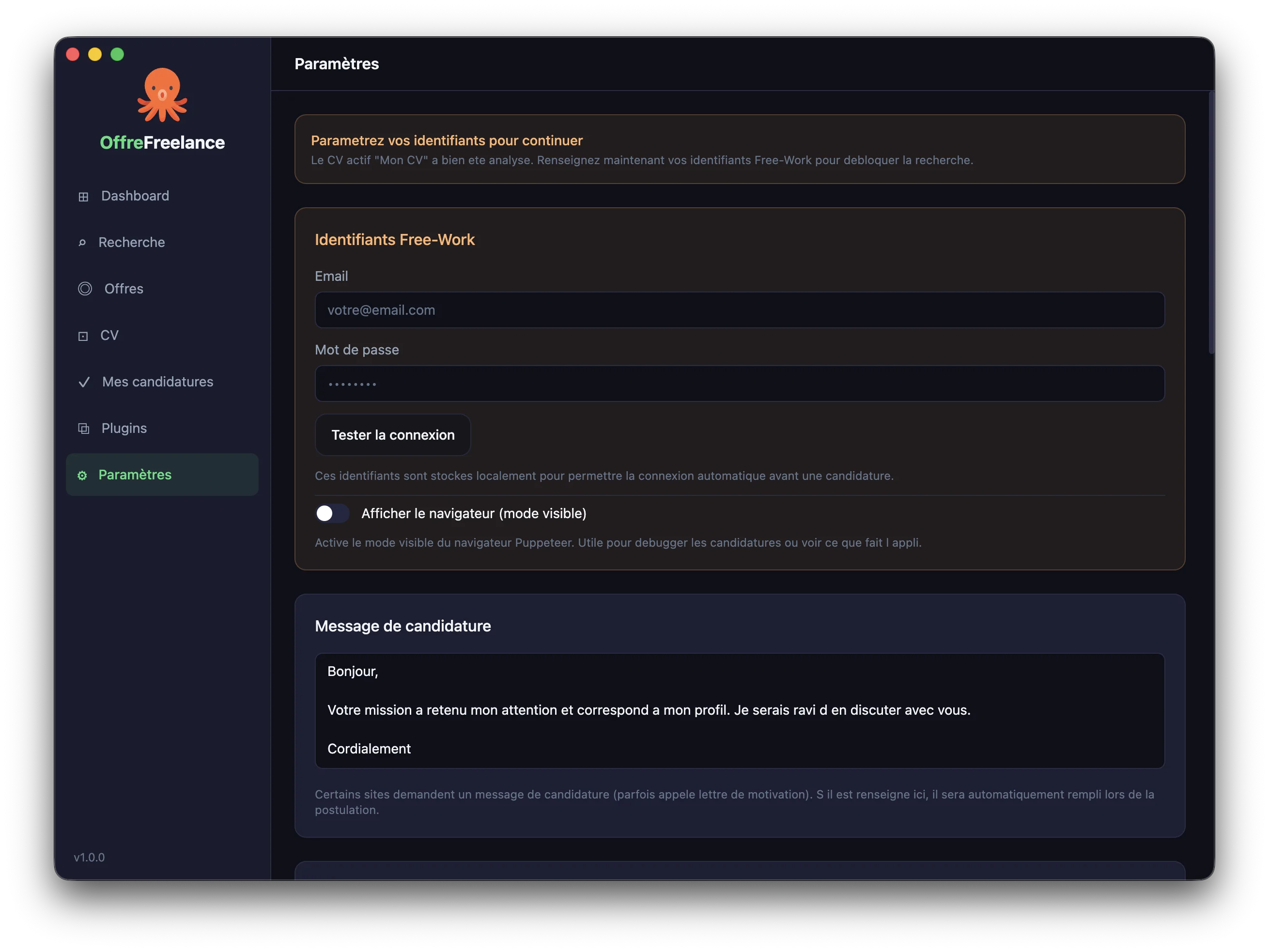Open the Offres page label
This screenshot has width=1269, height=952.
tap(124, 289)
